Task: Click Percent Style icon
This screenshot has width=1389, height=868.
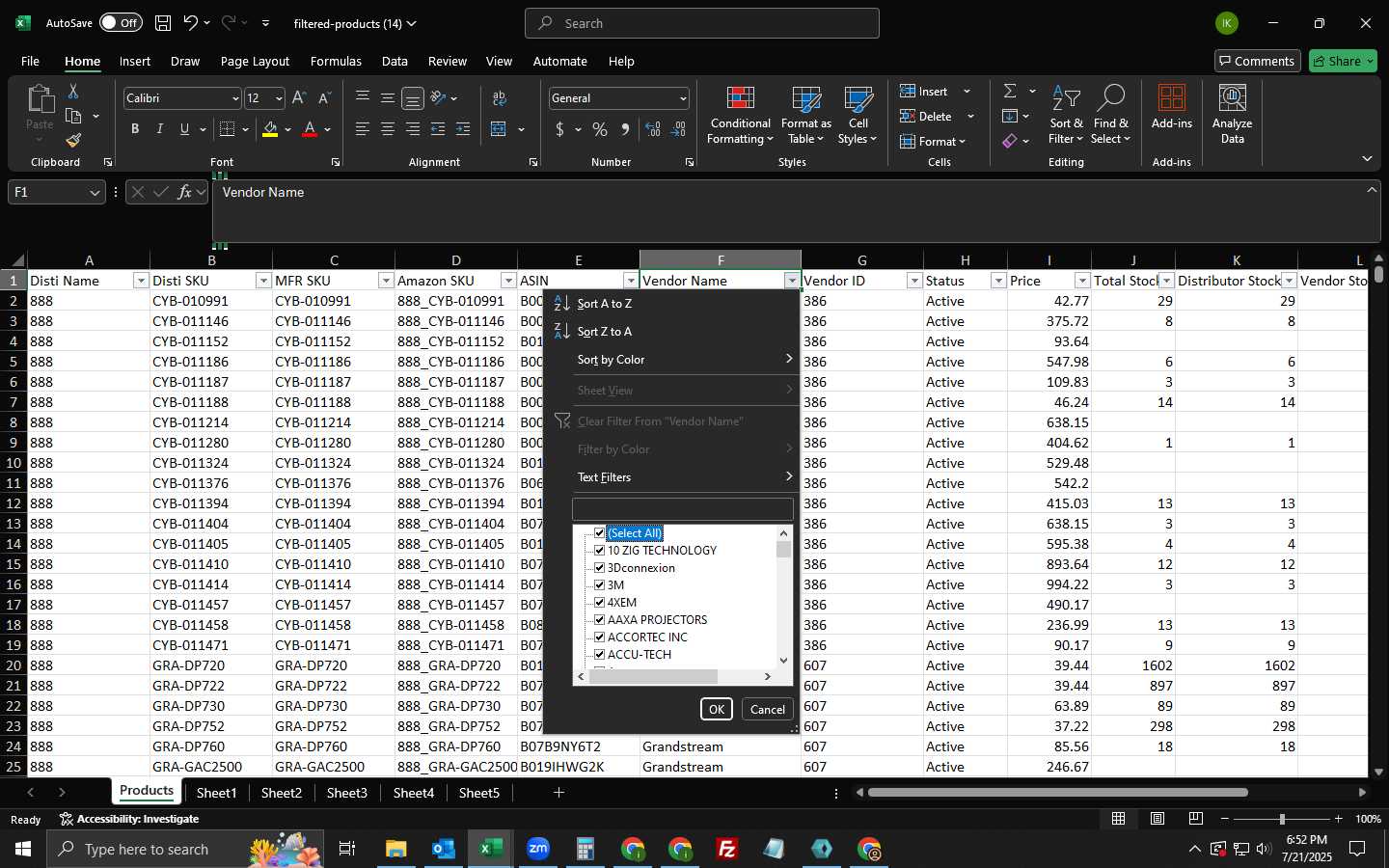Action: (x=600, y=129)
